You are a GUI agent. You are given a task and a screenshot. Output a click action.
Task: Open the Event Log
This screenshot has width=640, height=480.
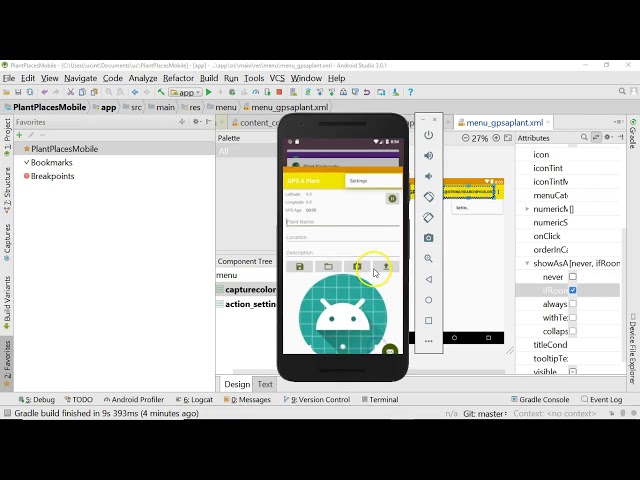click(x=602, y=400)
